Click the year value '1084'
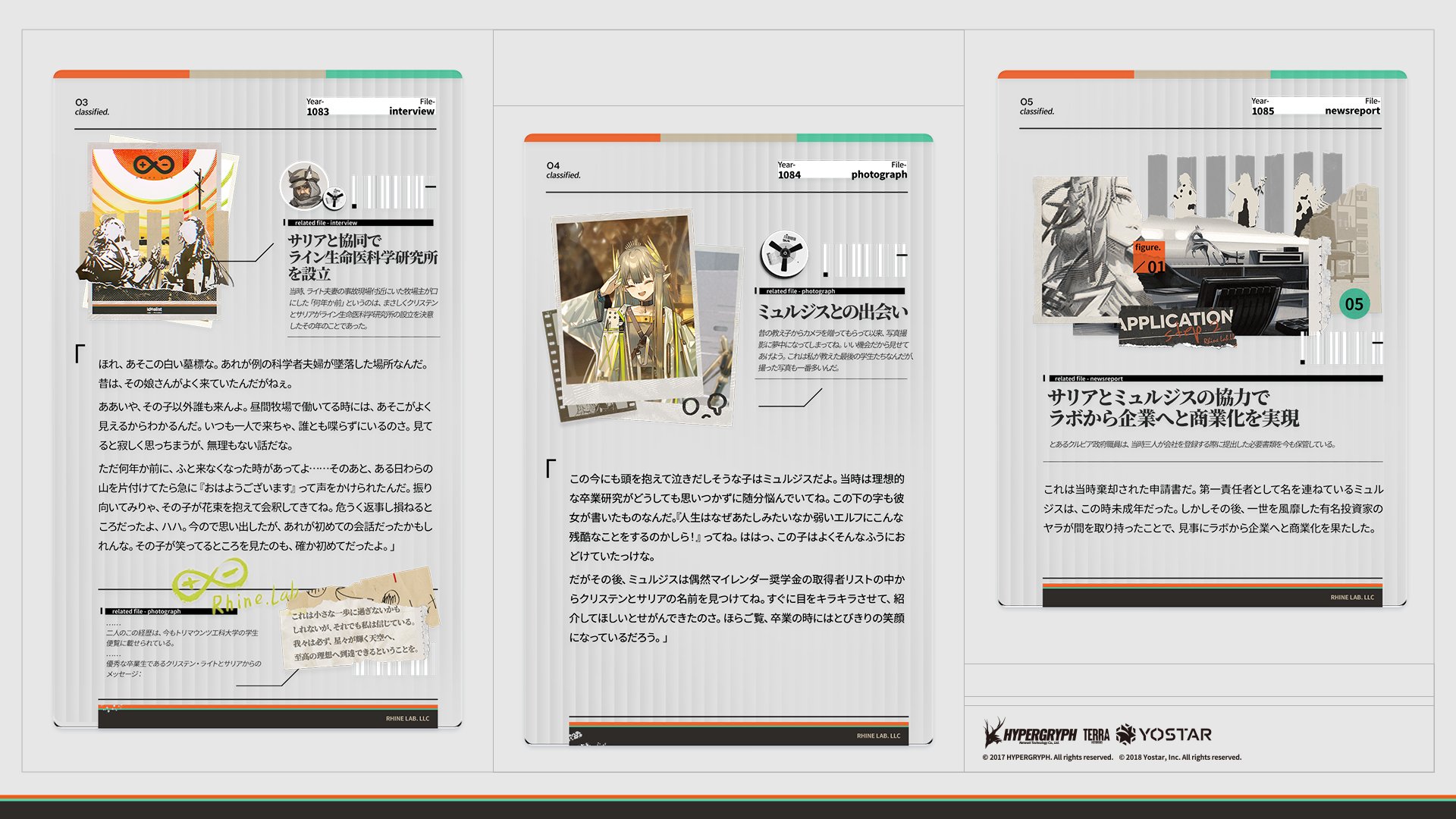This screenshot has height=819, width=1456. coord(789,175)
